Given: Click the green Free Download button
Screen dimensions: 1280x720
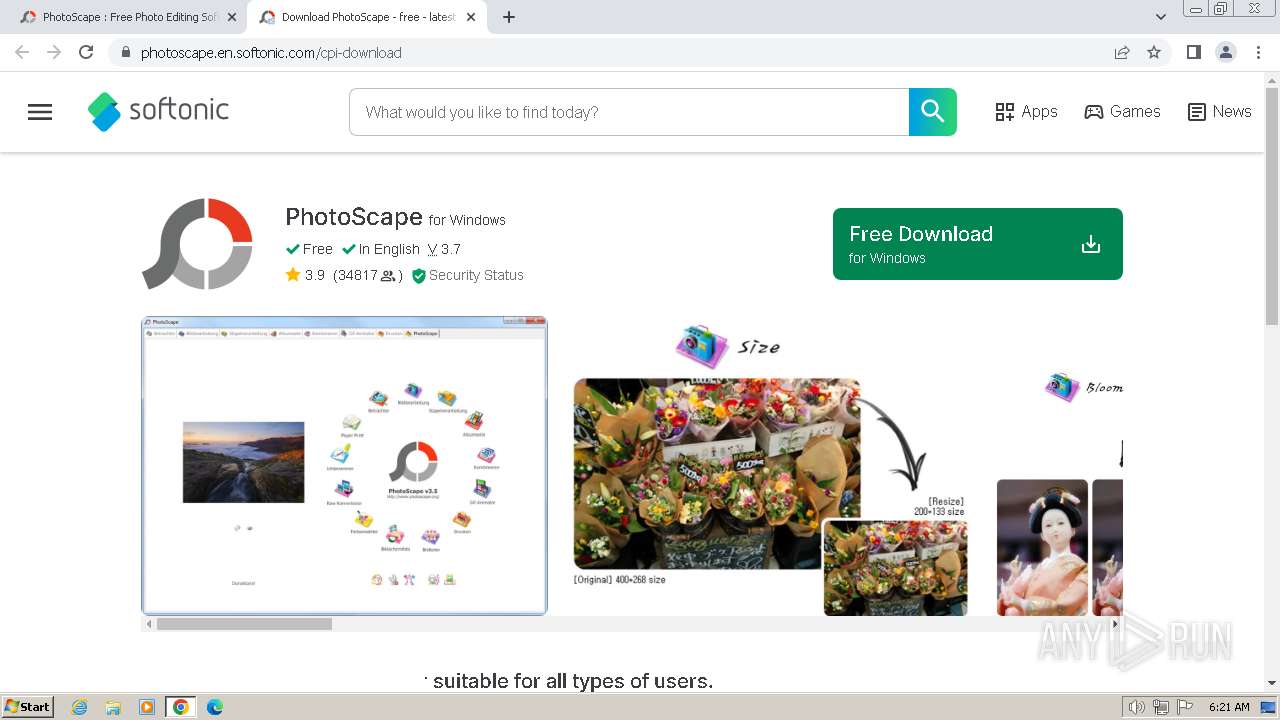Looking at the screenshot, I should pyautogui.click(x=978, y=244).
